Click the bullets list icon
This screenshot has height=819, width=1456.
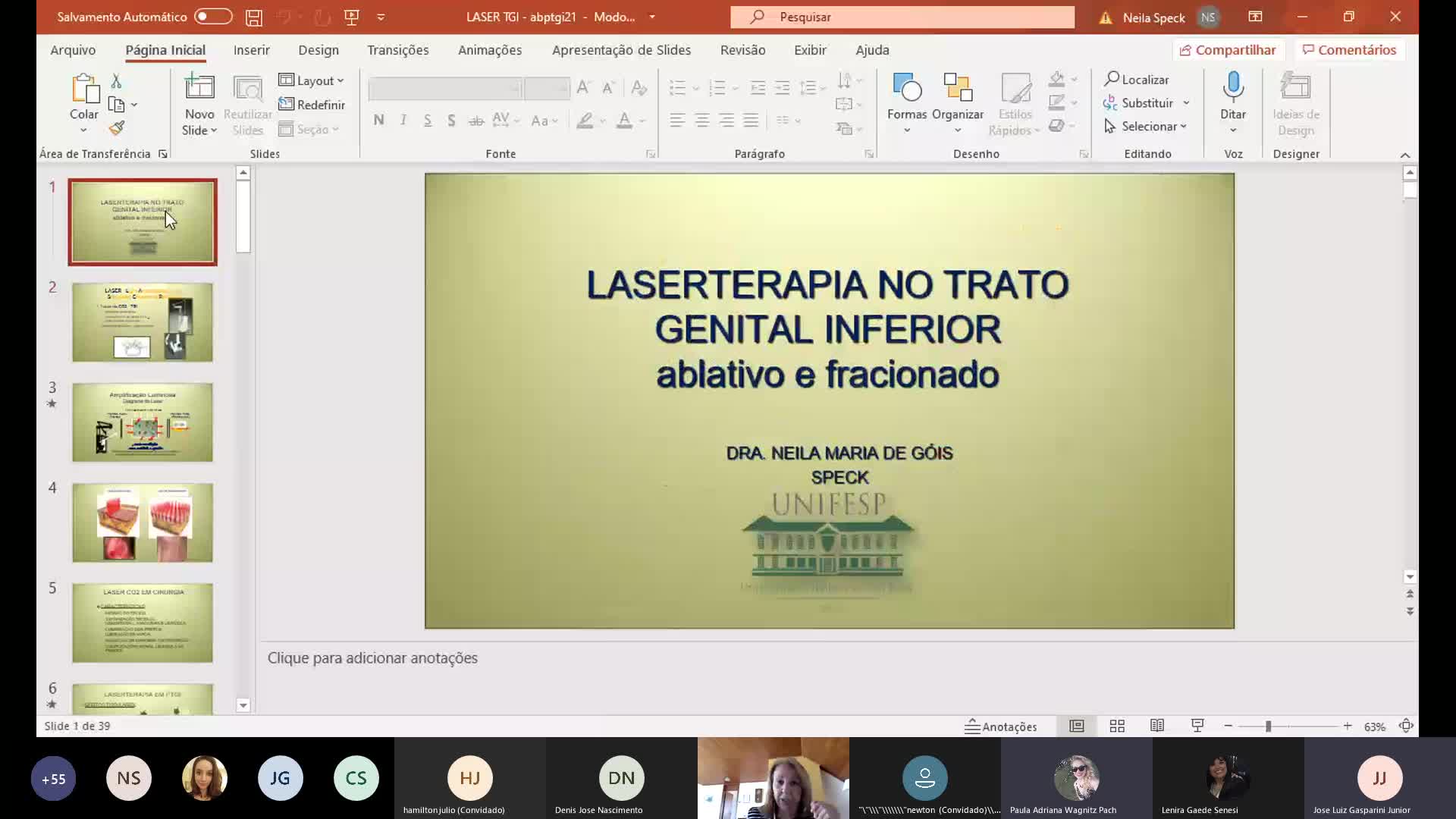pos(678,88)
